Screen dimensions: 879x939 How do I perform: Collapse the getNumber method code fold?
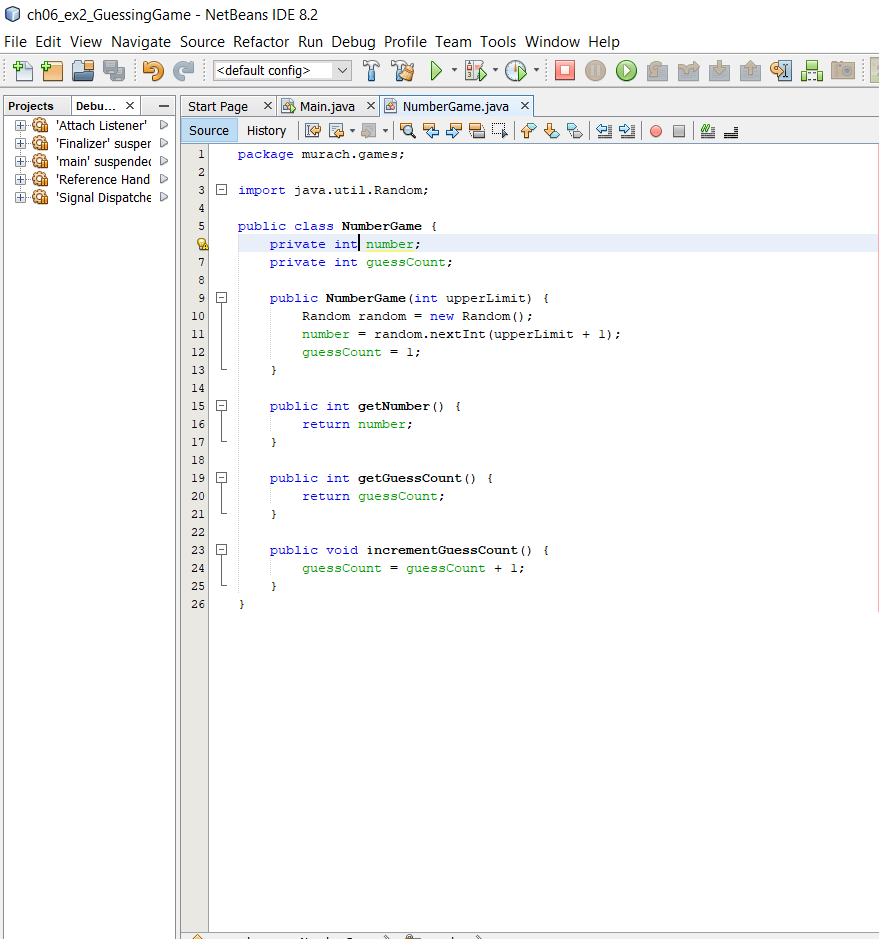tap(222, 405)
